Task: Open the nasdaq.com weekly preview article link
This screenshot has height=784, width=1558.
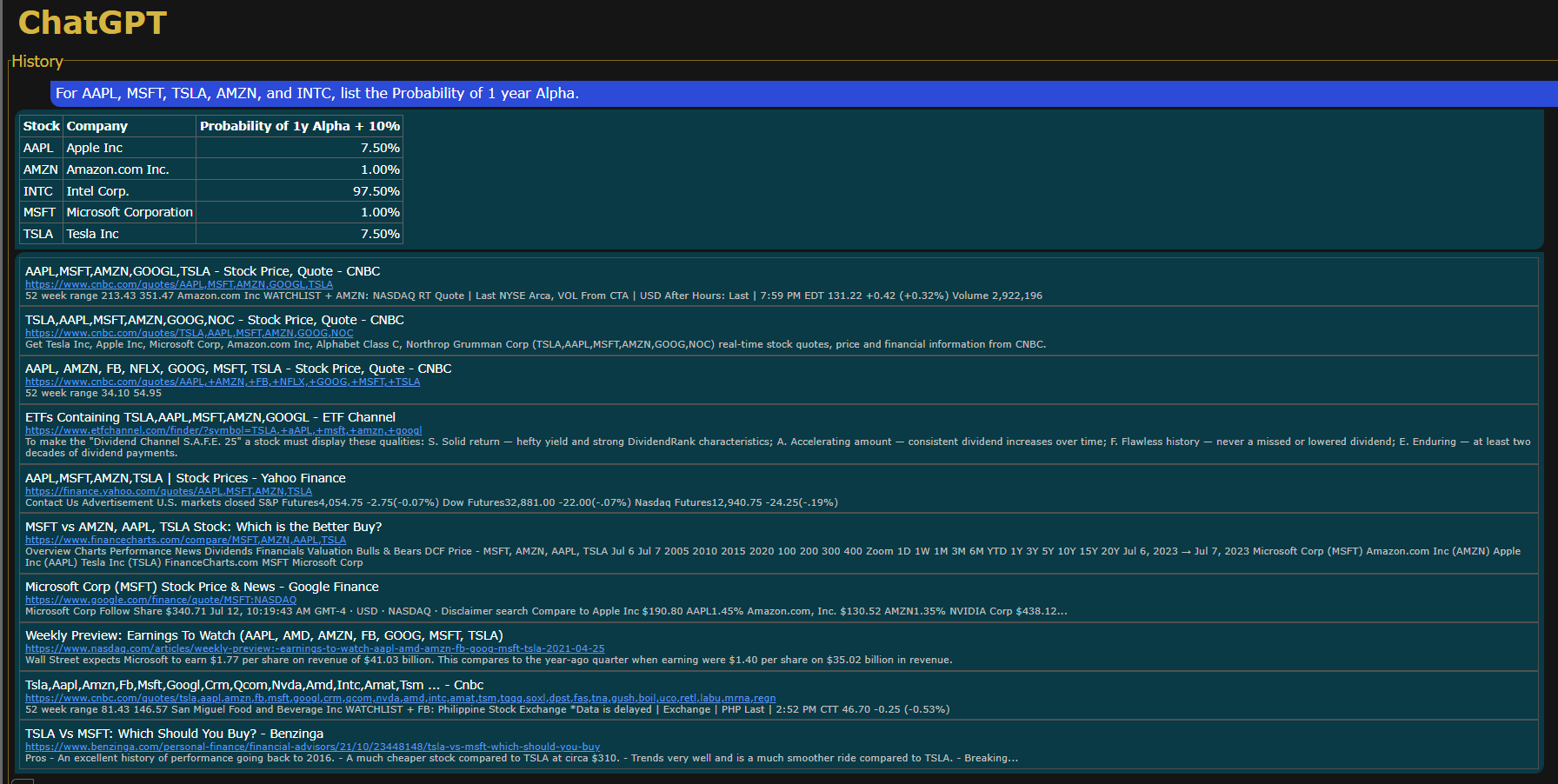Action: [x=314, y=648]
